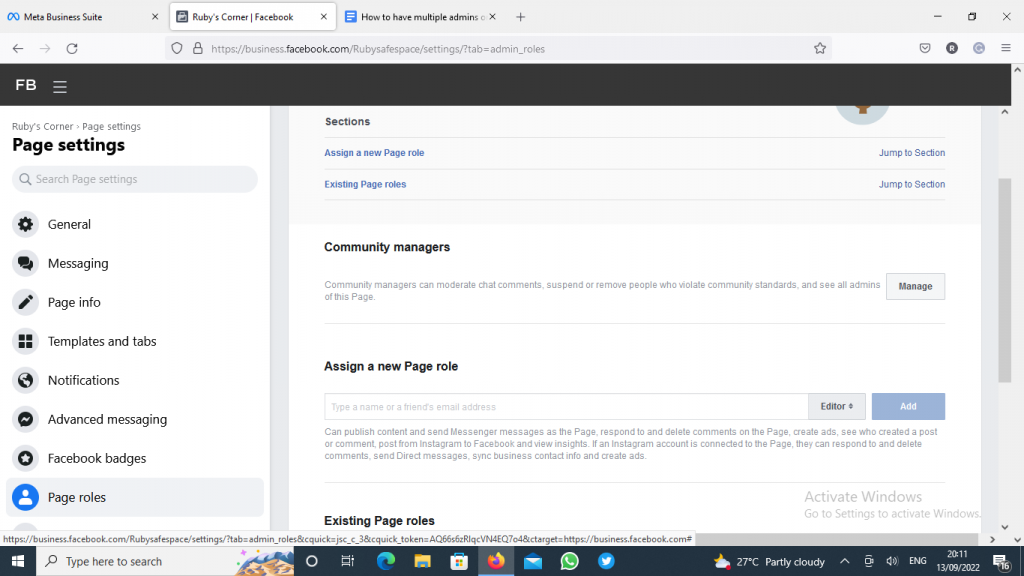
Task: Open Page info settings
Action: (135, 302)
